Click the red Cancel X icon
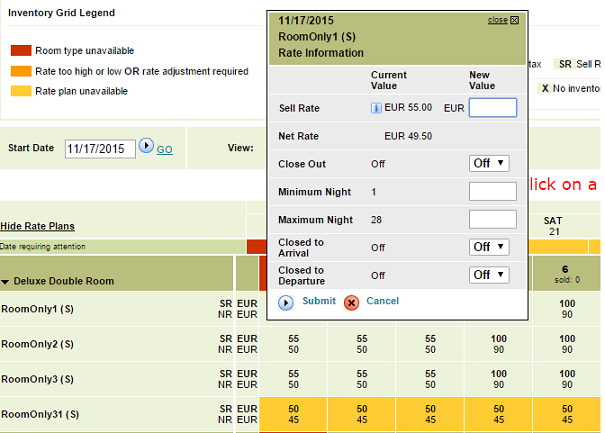The width and height of the screenshot is (605, 433). click(x=351, y=302)
